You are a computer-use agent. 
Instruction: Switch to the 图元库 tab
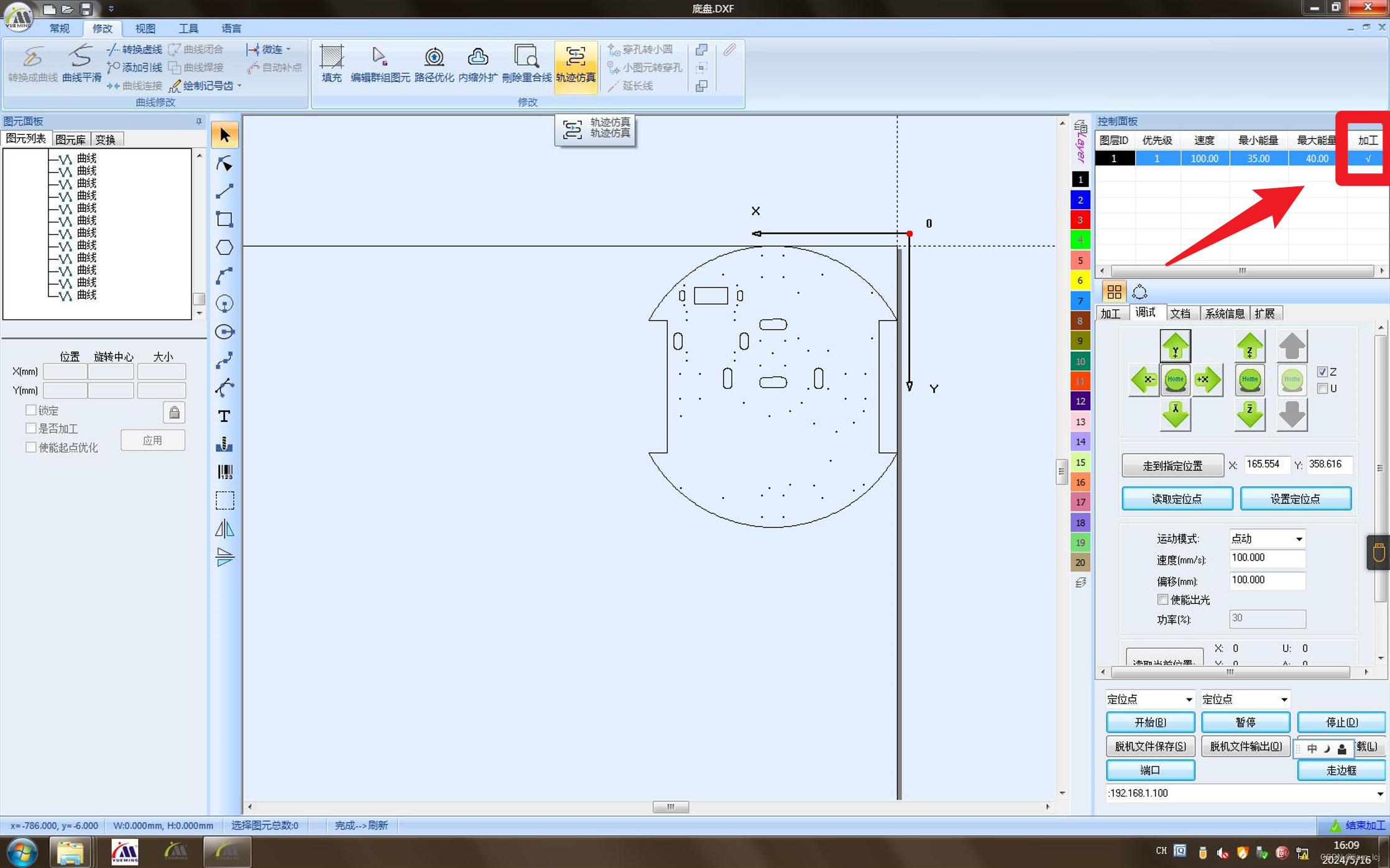70,139
